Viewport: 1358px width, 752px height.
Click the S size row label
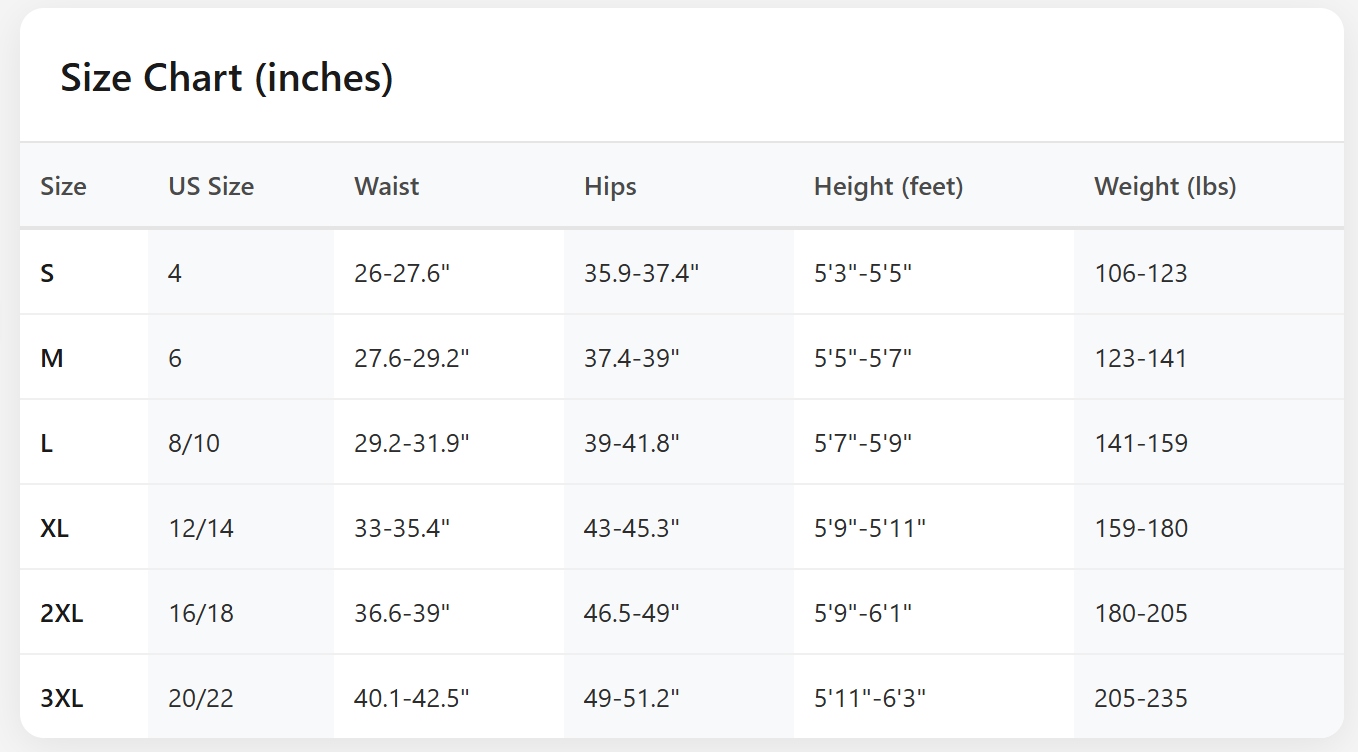pyautogui.click(x=47, y=273)
